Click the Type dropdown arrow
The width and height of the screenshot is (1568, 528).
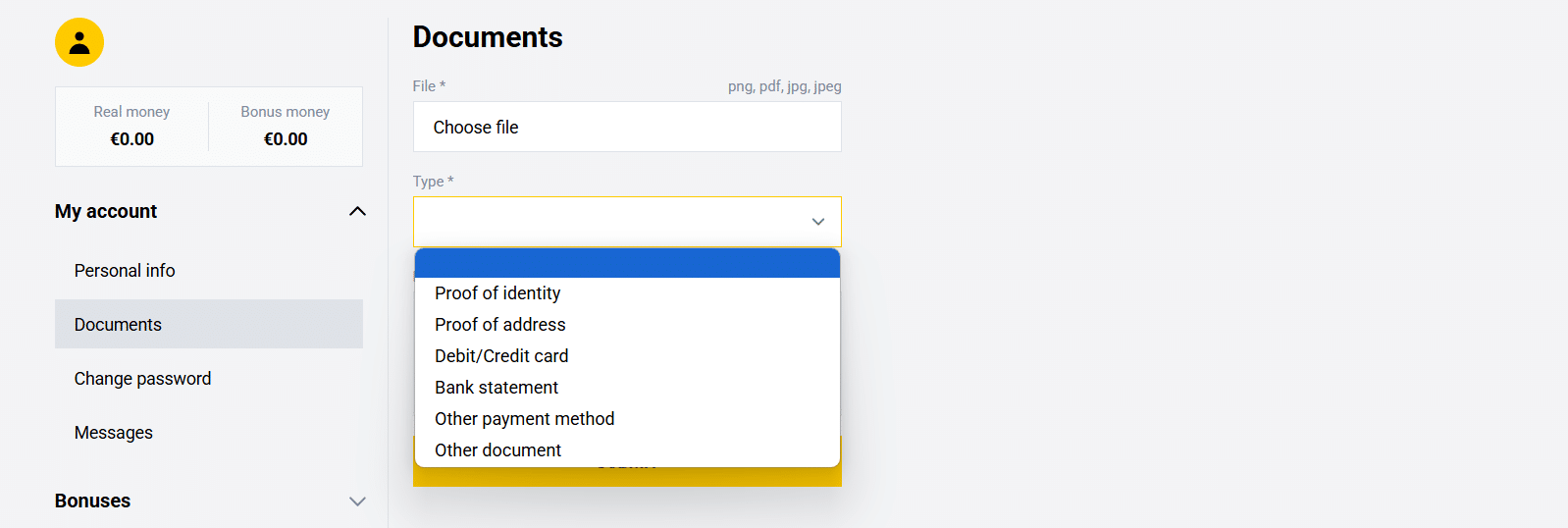click(817, 222)
